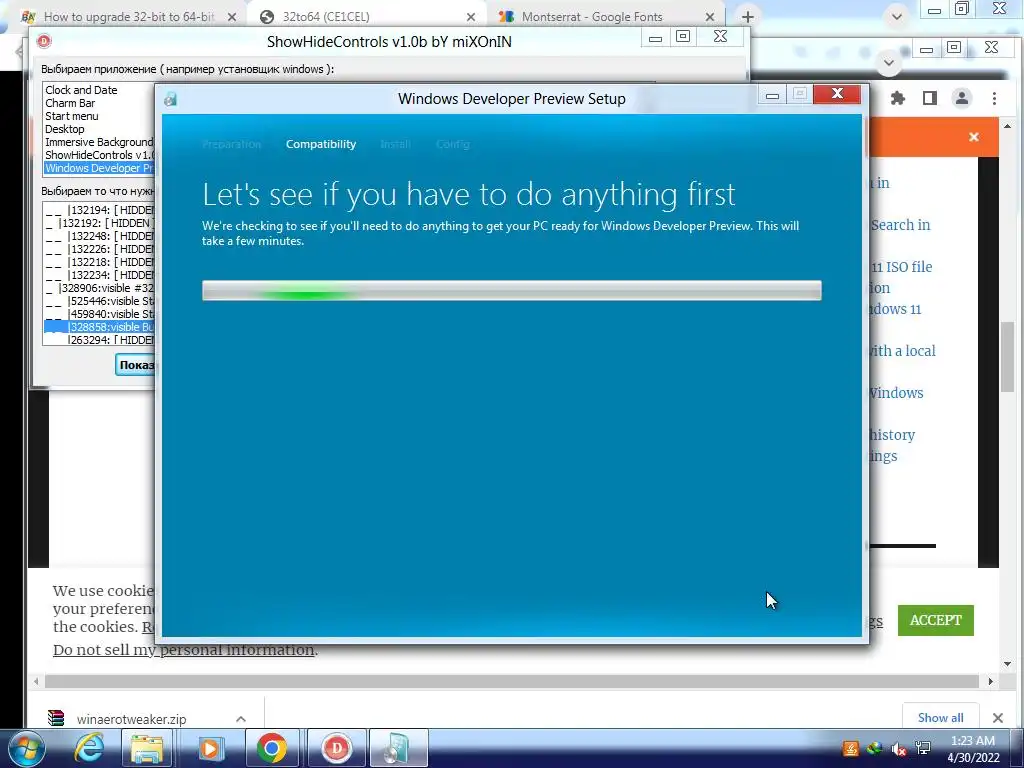Viewport: 1024px width, 768px height.
Task: Switch to Windows Setup taskbar icon
Action: click(398, 748)
